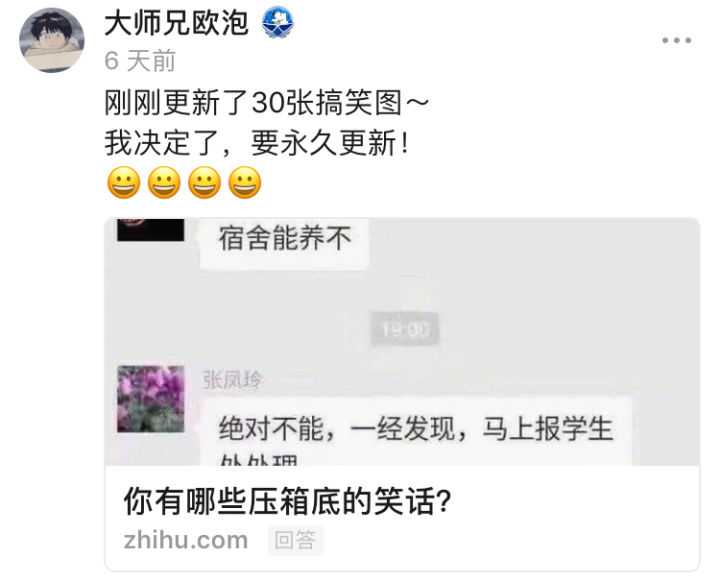Open the chat screenshot preview image

tap(402, 342)
